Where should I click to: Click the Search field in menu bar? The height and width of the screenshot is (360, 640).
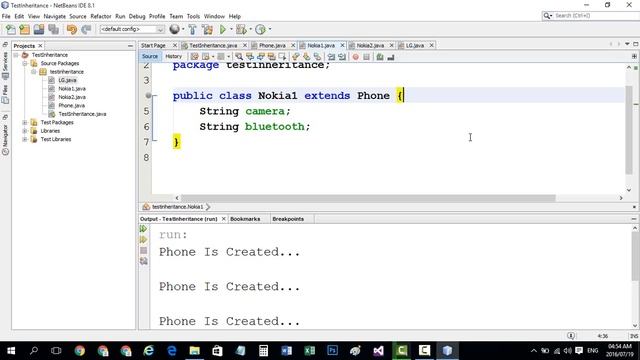tap(590, 16)
